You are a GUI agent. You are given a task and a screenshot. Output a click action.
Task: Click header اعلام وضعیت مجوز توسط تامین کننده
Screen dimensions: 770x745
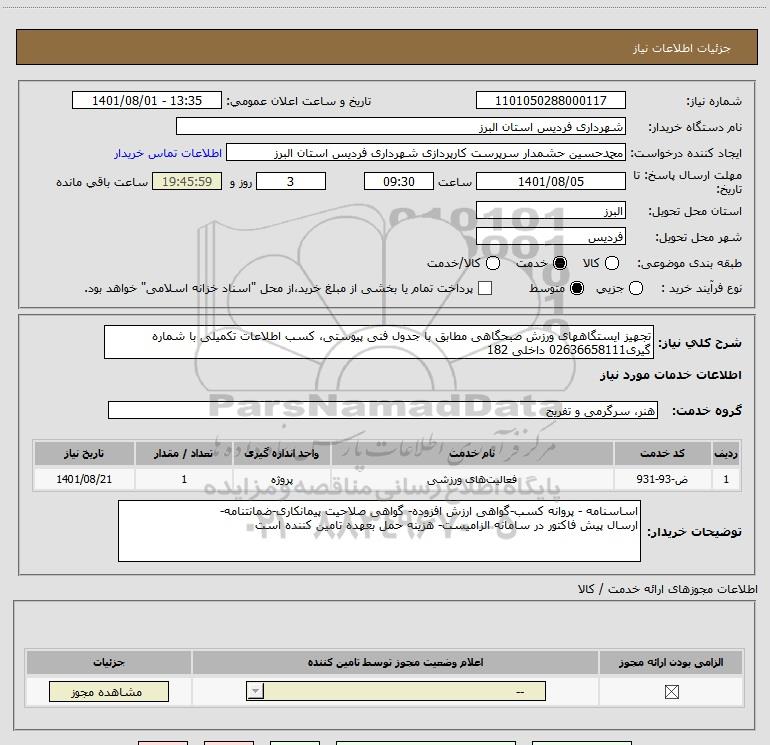click(395, 662)
